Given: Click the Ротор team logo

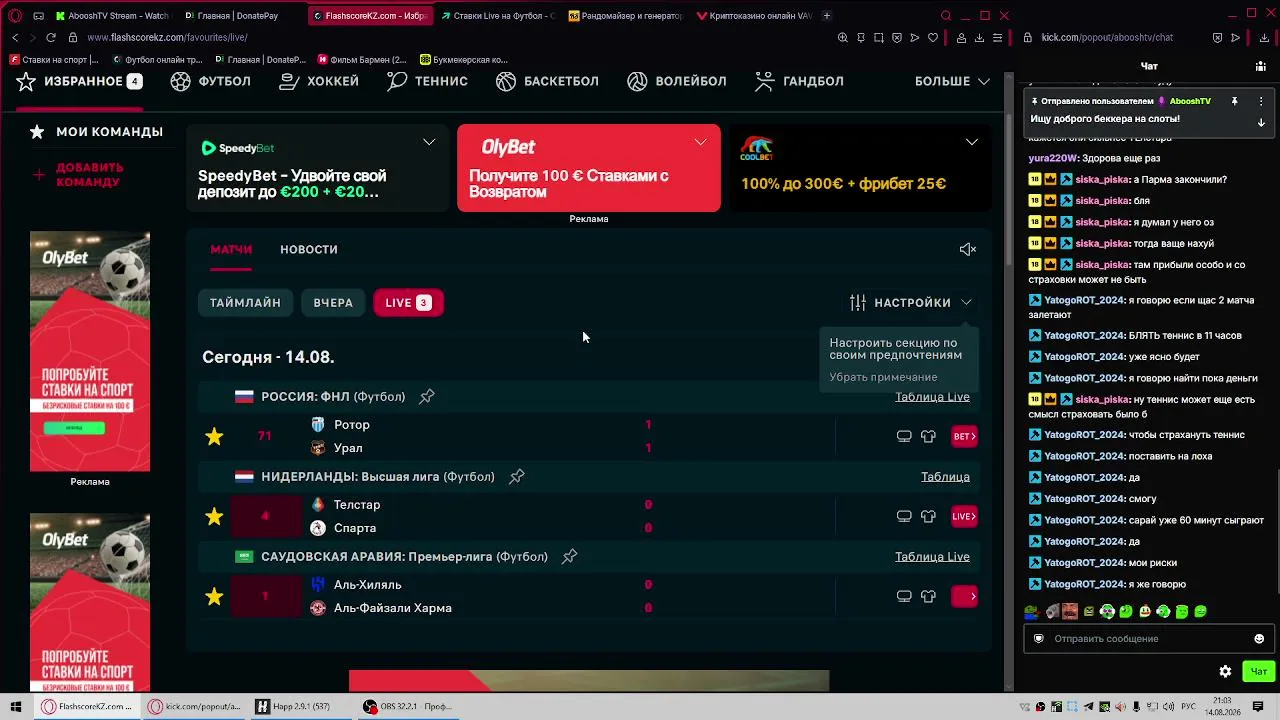Looking at the screenshot, I should point(318,425).
